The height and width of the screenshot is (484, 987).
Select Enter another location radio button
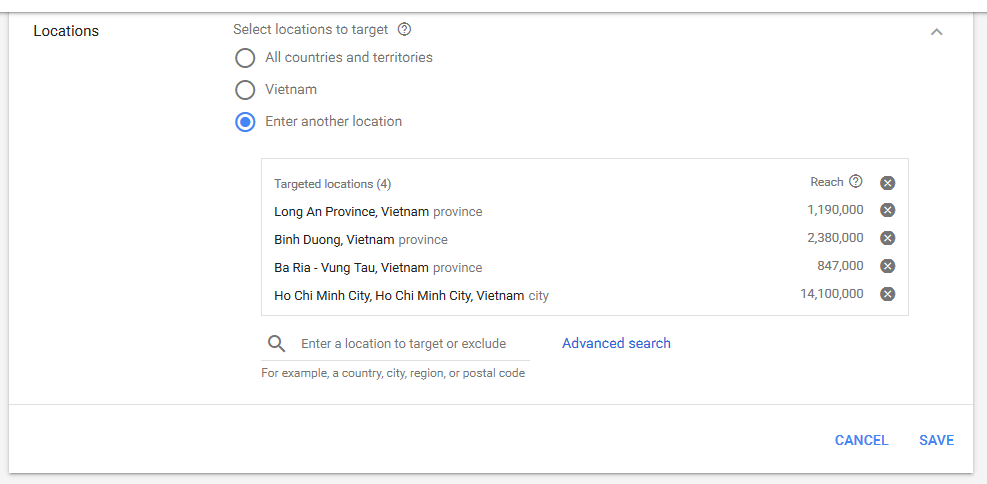pos(245,122)
